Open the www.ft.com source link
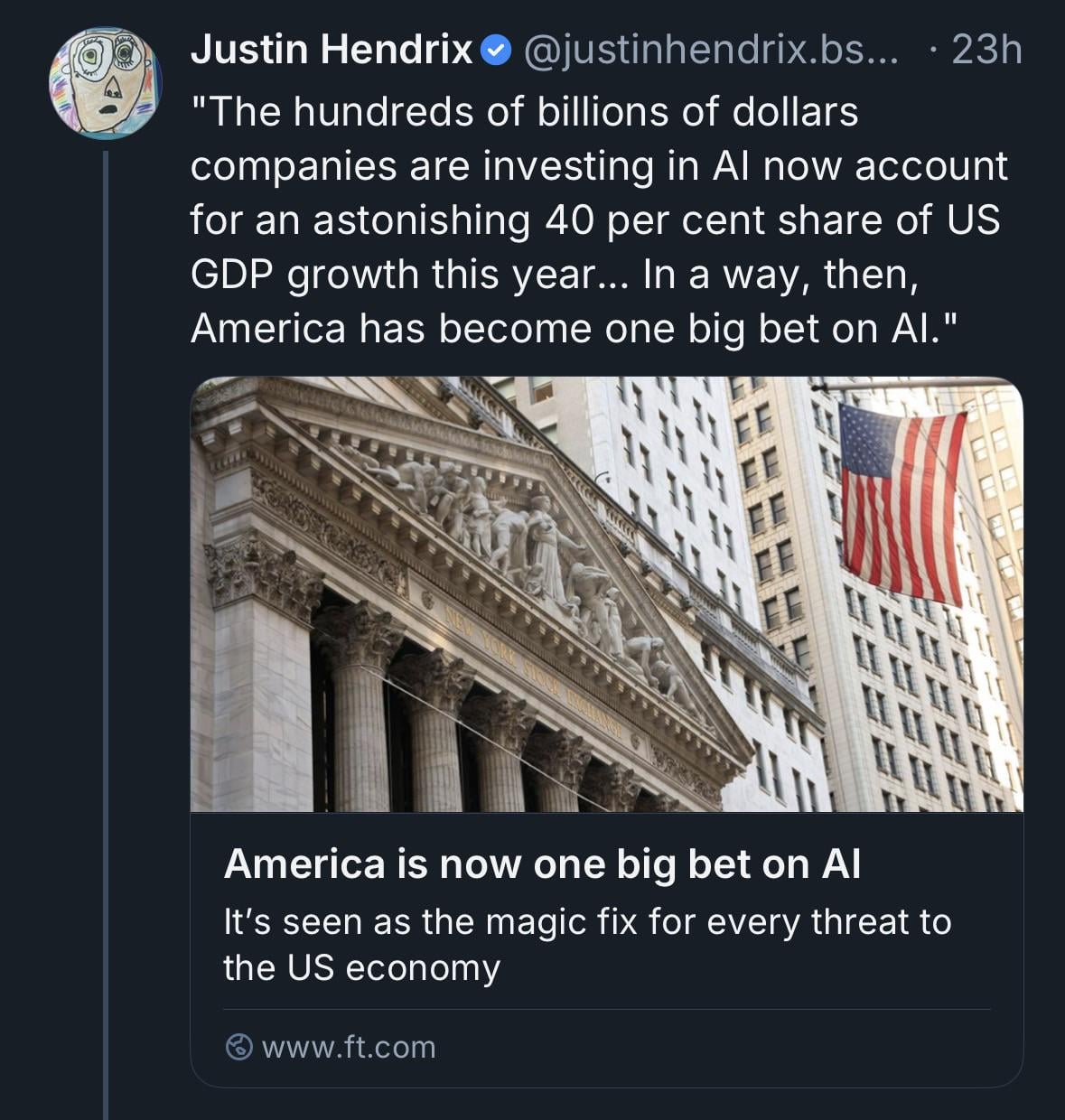The image size is (1065, 1120). tap(349, 1047)
